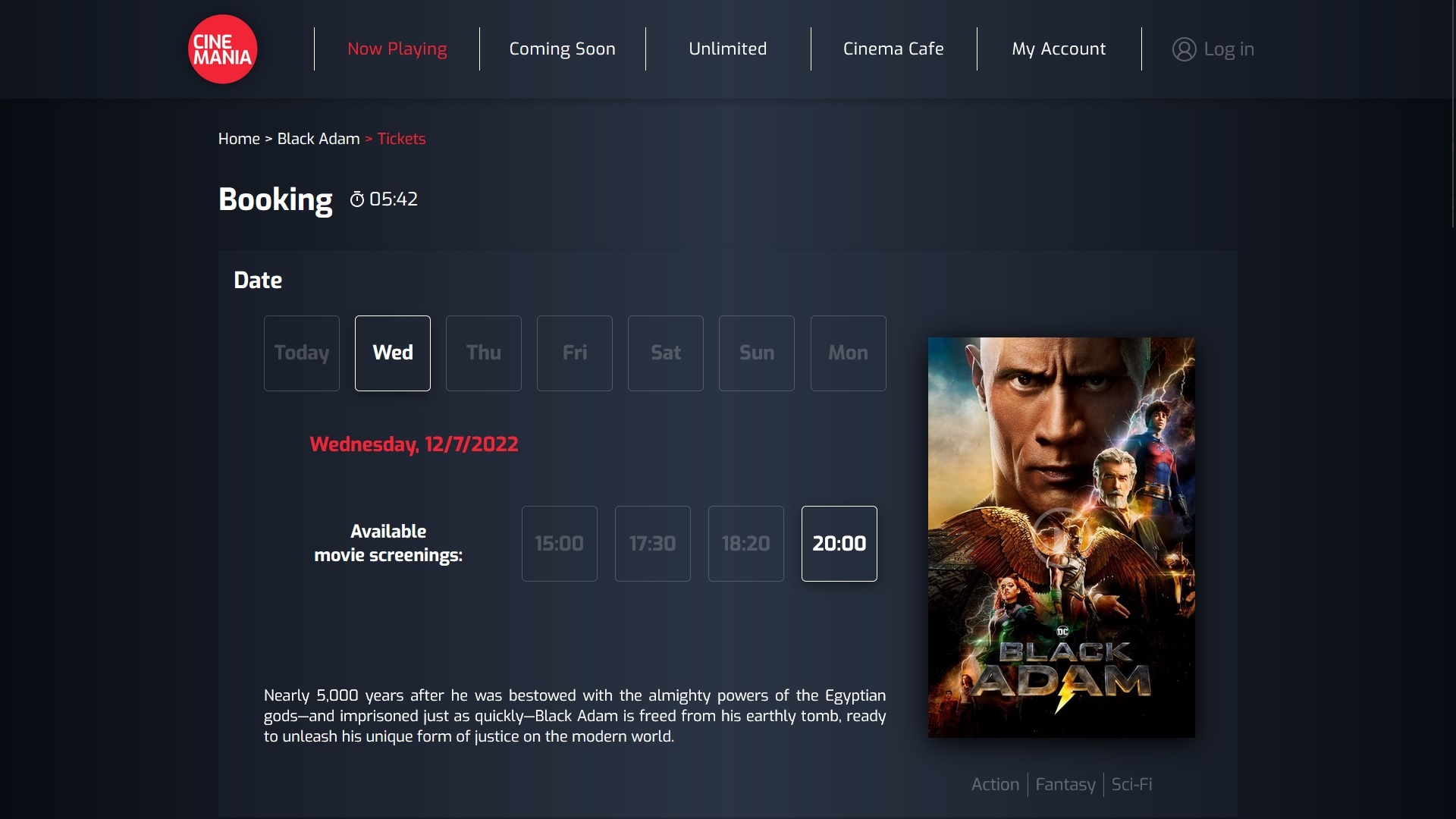Choose the Fri date button
The image size is (1456, 819).
[x=574, y=353]
